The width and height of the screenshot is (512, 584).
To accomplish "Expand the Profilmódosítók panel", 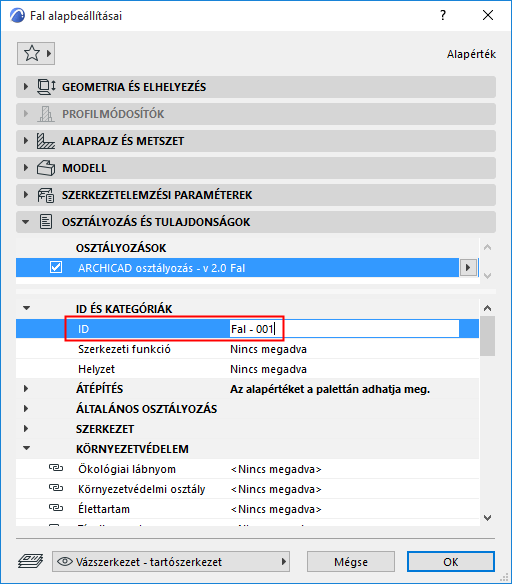I will click(x=25, y=114).
